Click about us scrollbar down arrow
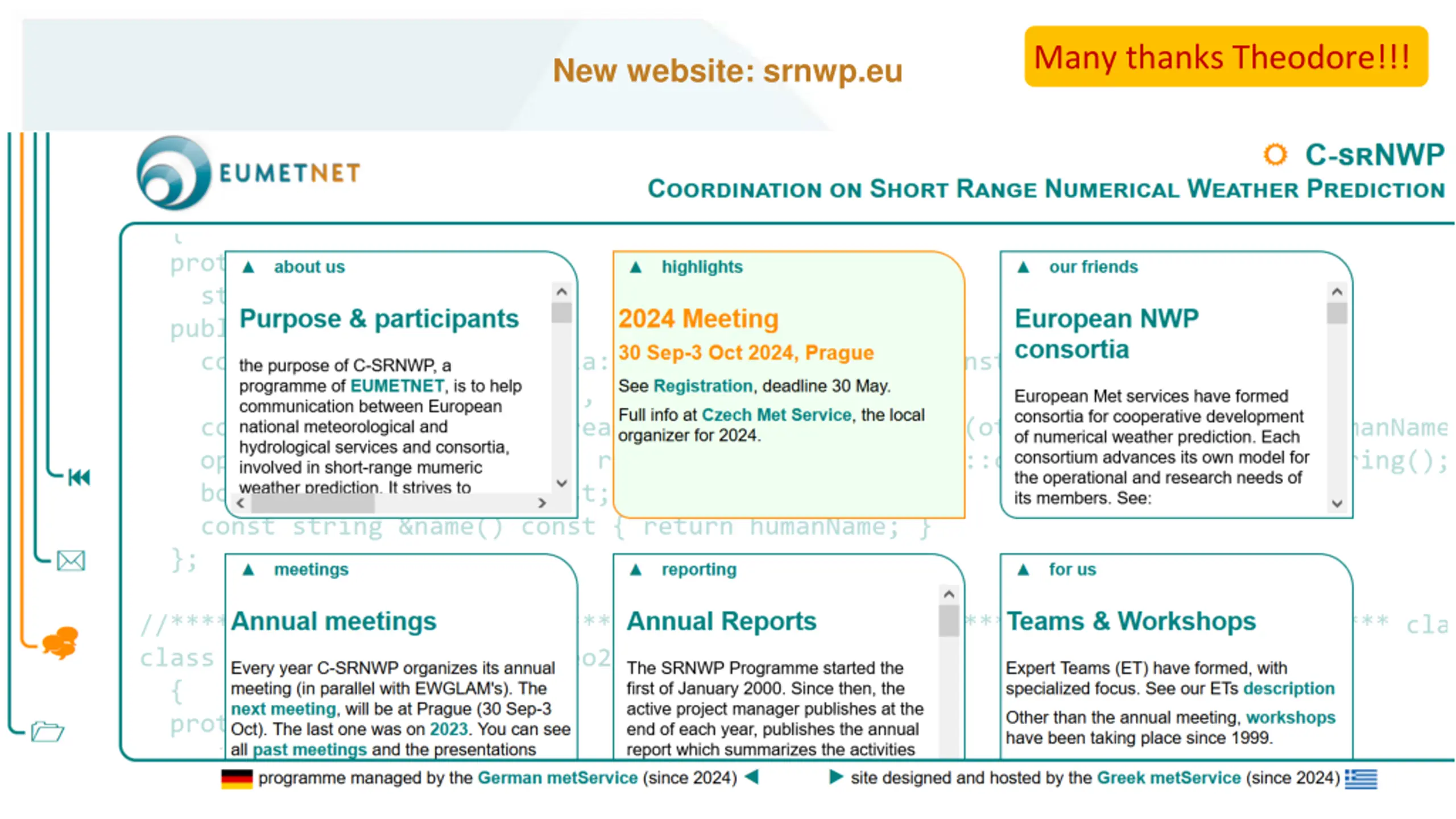Screen dimensions: 1456x819 tap(561, 483)
